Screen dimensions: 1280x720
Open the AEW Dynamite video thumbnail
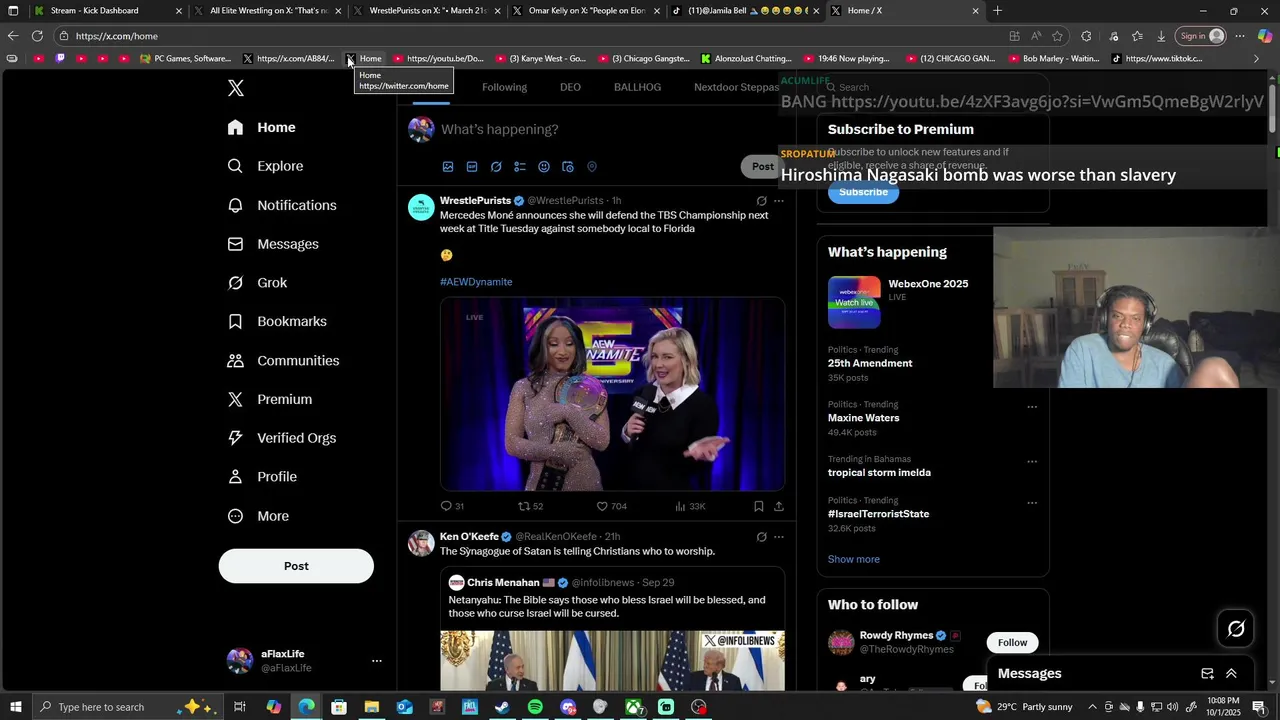click(612, 394)
